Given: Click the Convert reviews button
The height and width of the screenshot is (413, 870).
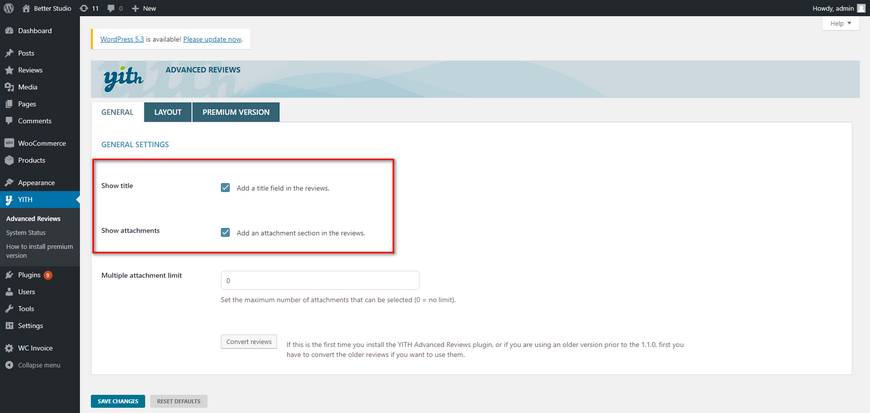Looking at the screenshot, I should pos(249,341).
